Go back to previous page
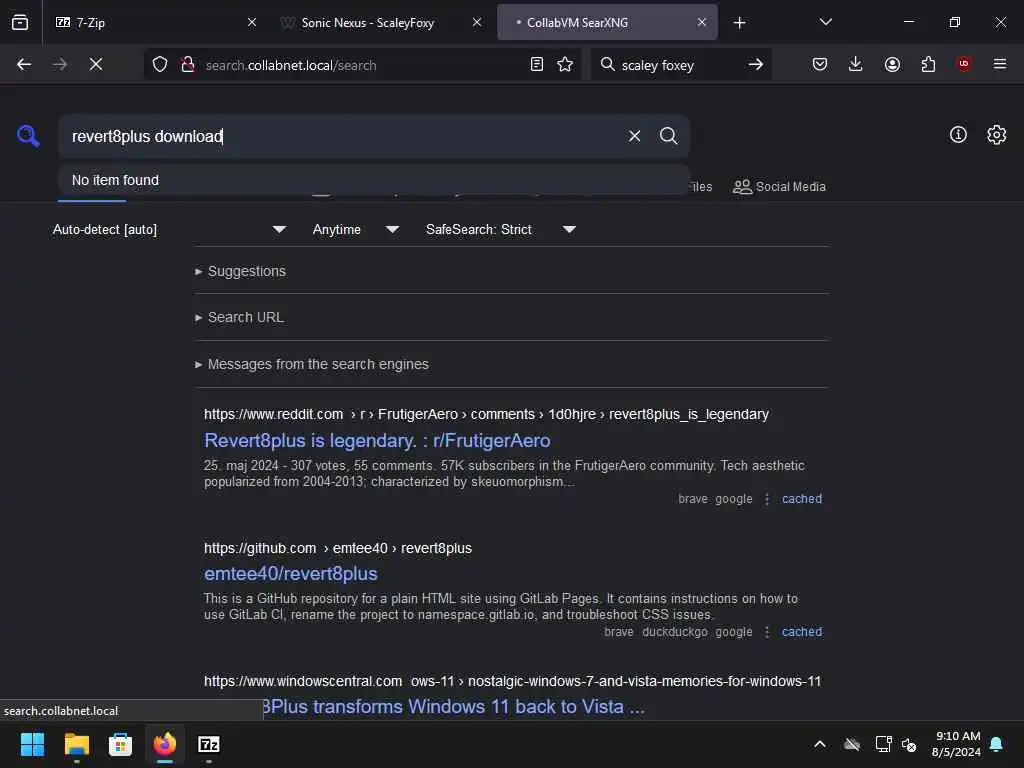Image resolution: width=1024 pixels, height=768 pixels. point(24,64)
